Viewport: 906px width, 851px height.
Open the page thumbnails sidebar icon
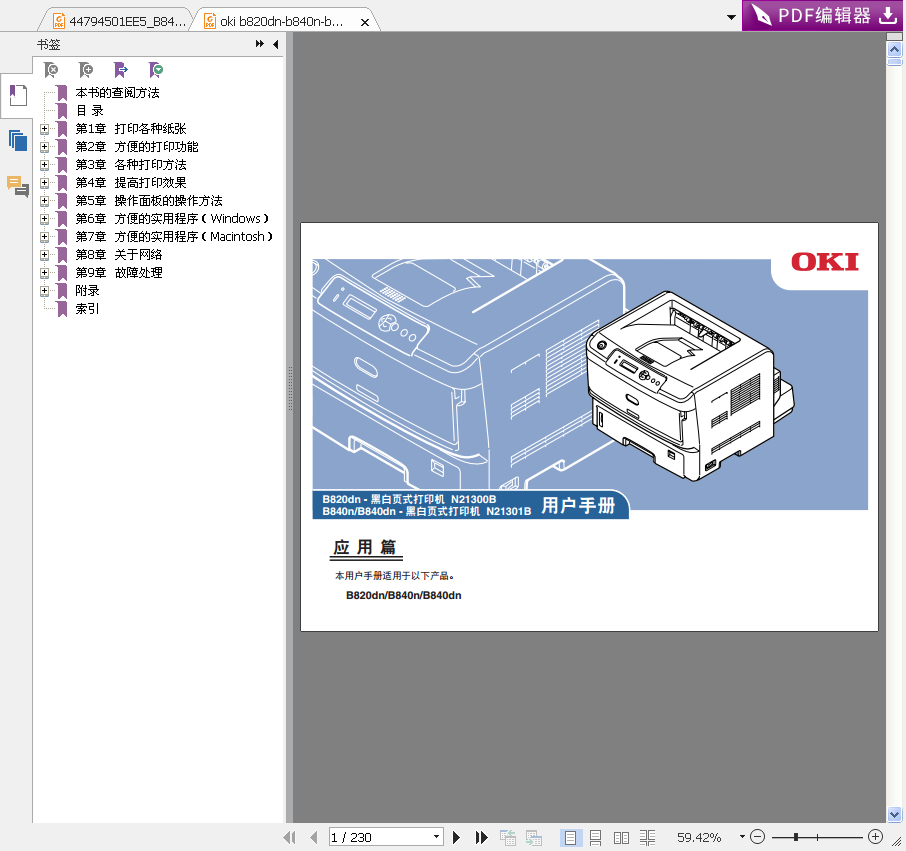(18, 140)
